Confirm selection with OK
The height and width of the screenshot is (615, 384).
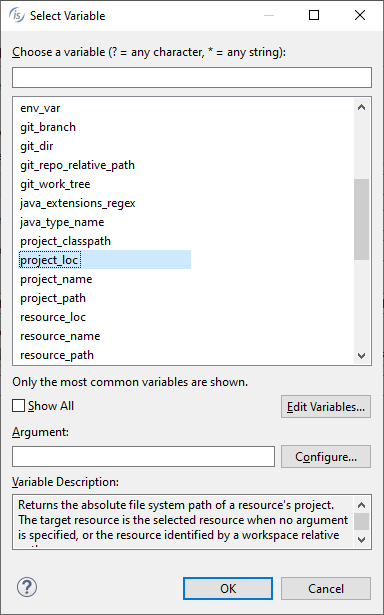[x=228, y=588]
